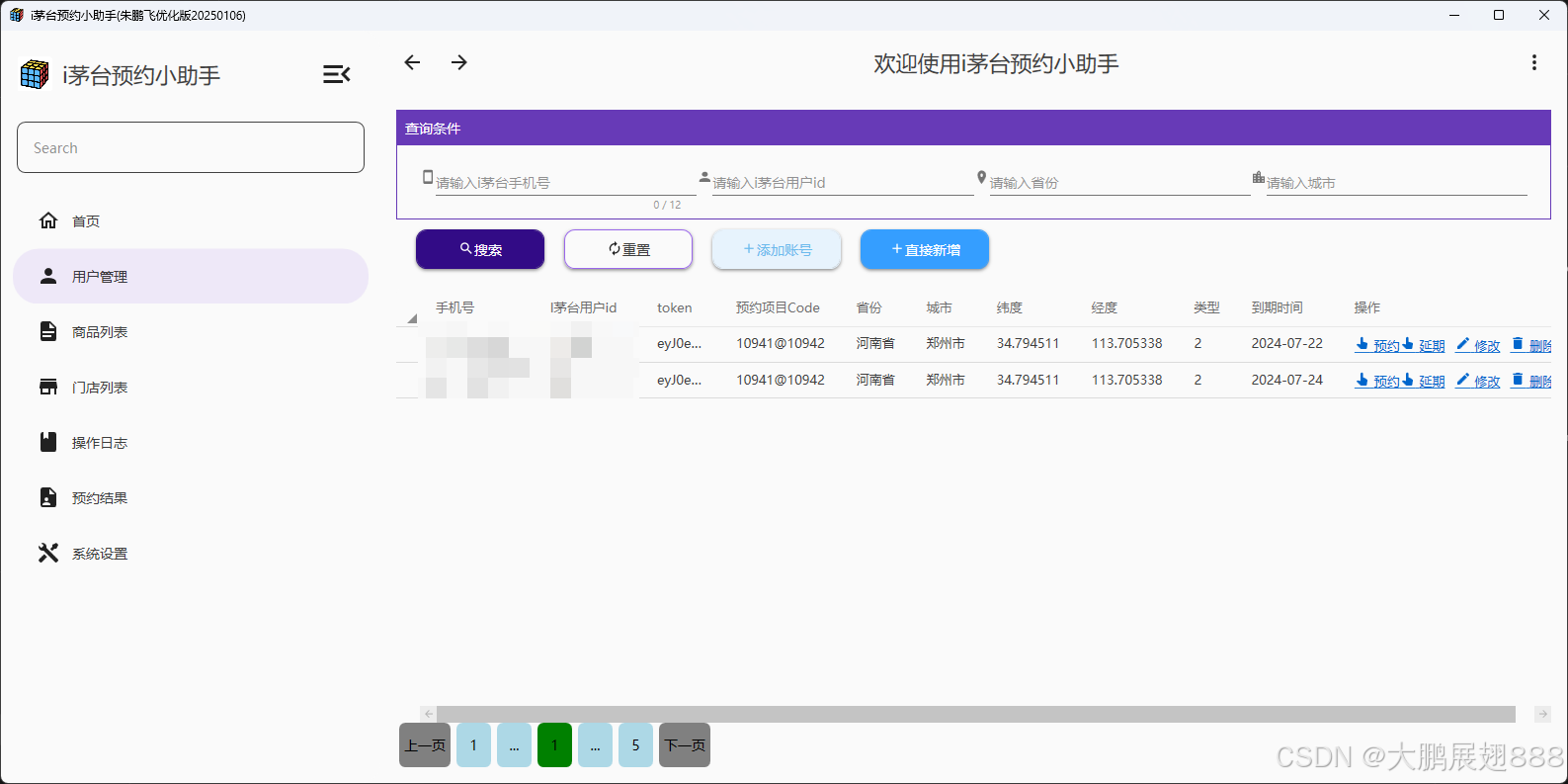Click the date cell 2024-07-24
Screen dimensions: 1568x784
tap(1286, 380)
